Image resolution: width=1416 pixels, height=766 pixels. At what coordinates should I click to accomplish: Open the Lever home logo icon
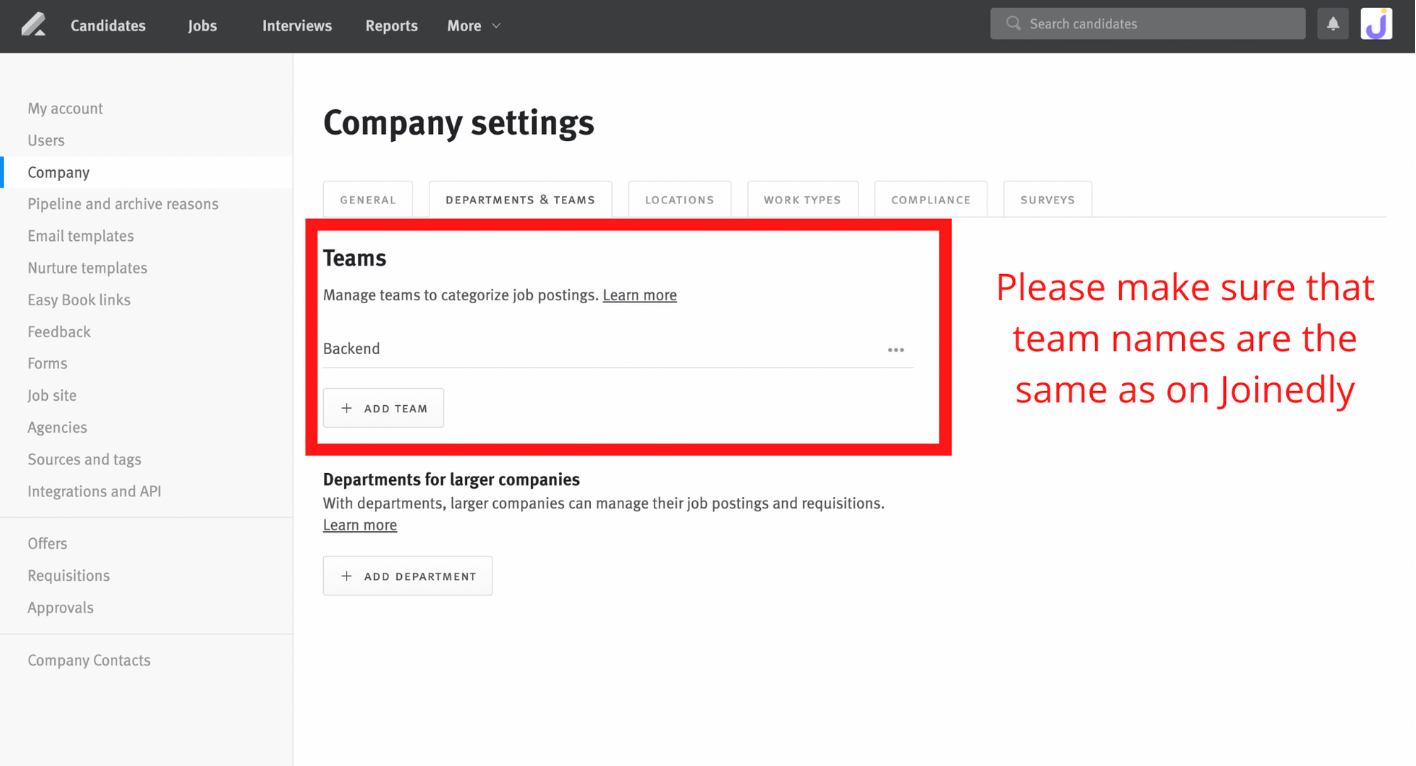(34, 25)
